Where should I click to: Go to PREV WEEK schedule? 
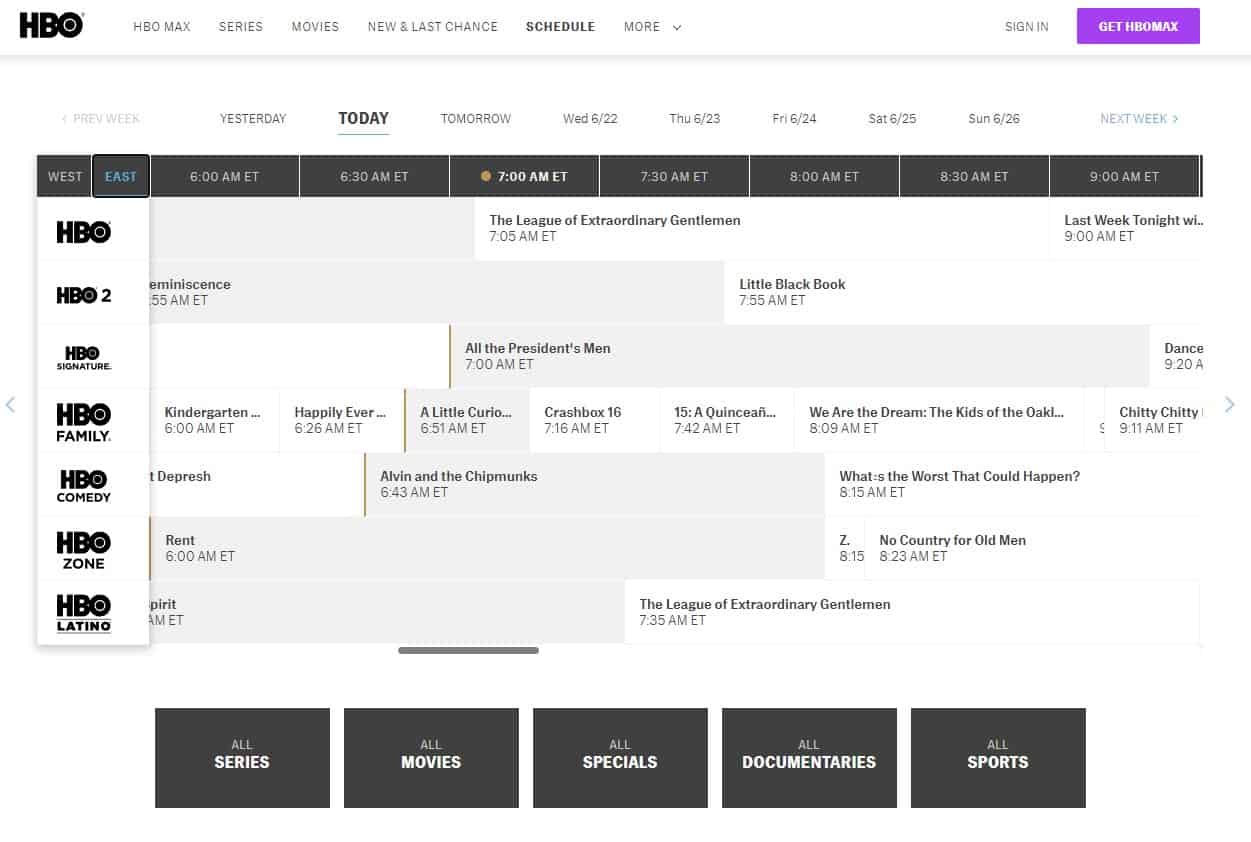tap(101, 119)
